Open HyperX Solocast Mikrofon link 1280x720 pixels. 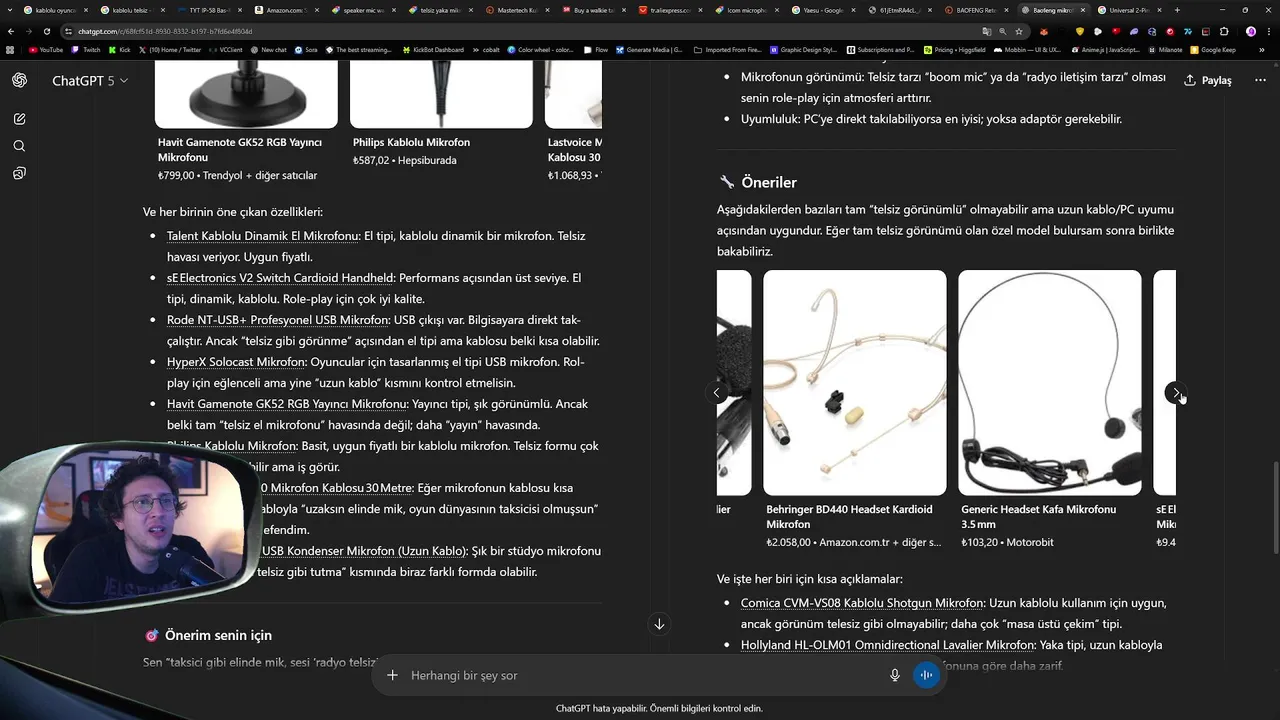(x=236, y=362)
